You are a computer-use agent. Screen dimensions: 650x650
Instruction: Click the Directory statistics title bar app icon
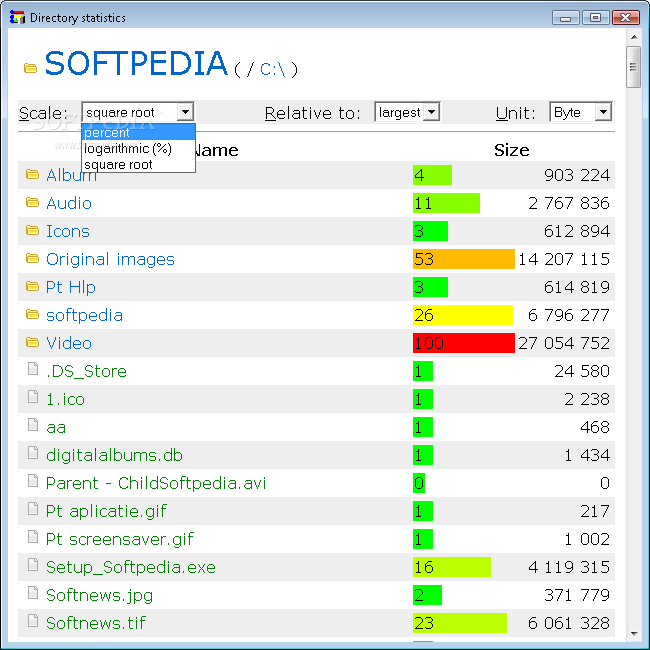[17, 17]
